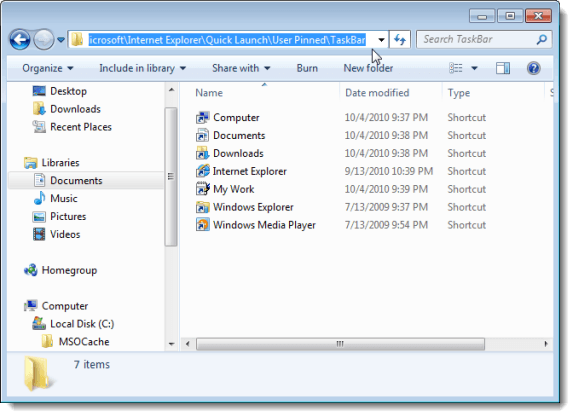This screenshot has height=418, width=575.
Task: Select Libraries in navigation pane
Action: (60, 163)
